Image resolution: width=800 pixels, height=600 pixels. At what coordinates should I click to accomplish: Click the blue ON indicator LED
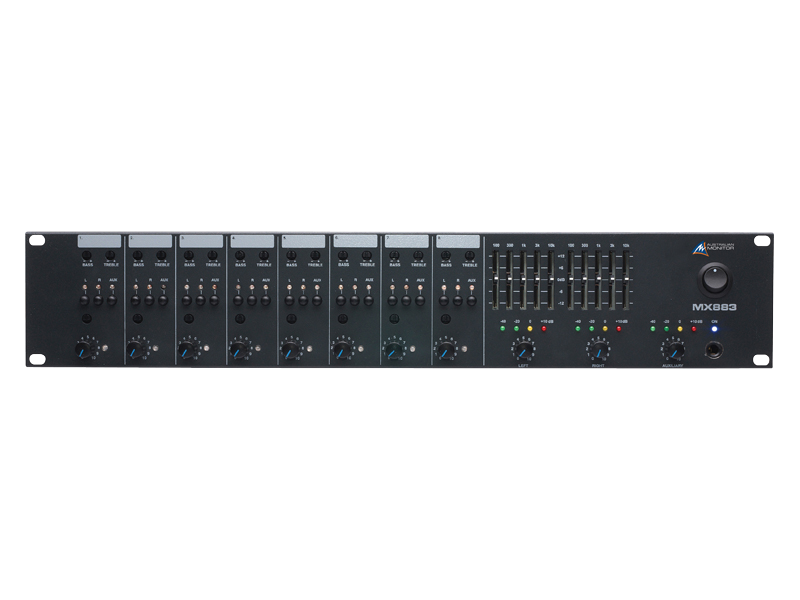tap(714, 328)
